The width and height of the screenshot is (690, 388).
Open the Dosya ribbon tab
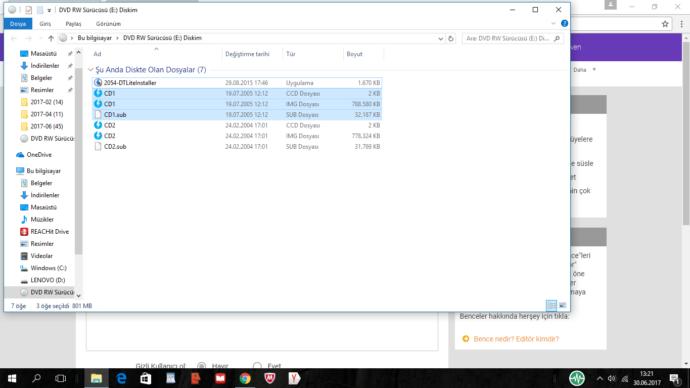[x=18, y=24]
